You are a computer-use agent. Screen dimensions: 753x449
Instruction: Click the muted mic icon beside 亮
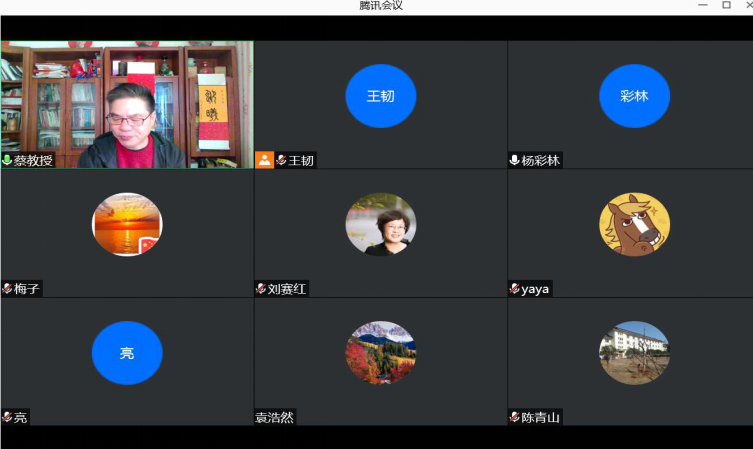[7, 418]
